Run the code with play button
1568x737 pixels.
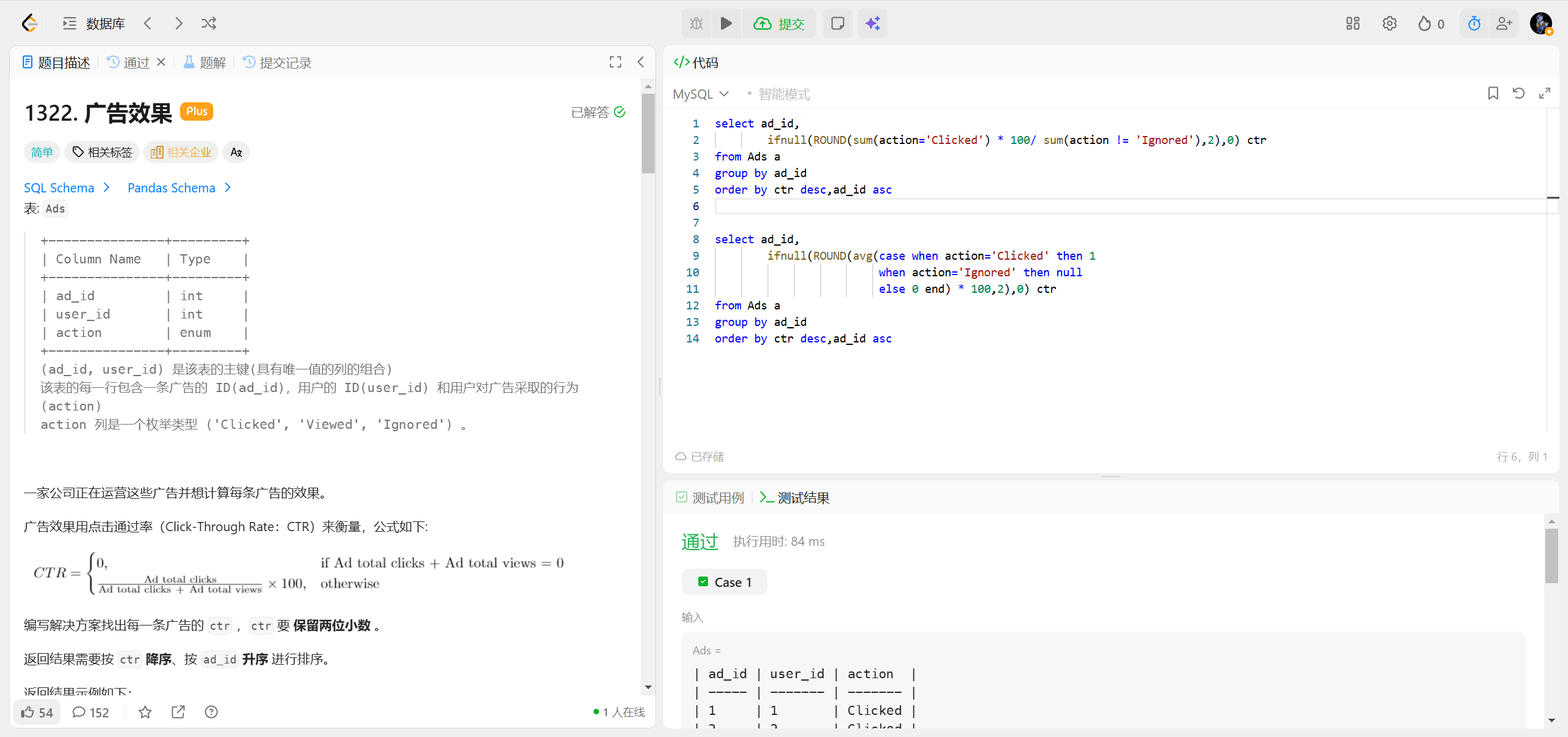point(726,23)
